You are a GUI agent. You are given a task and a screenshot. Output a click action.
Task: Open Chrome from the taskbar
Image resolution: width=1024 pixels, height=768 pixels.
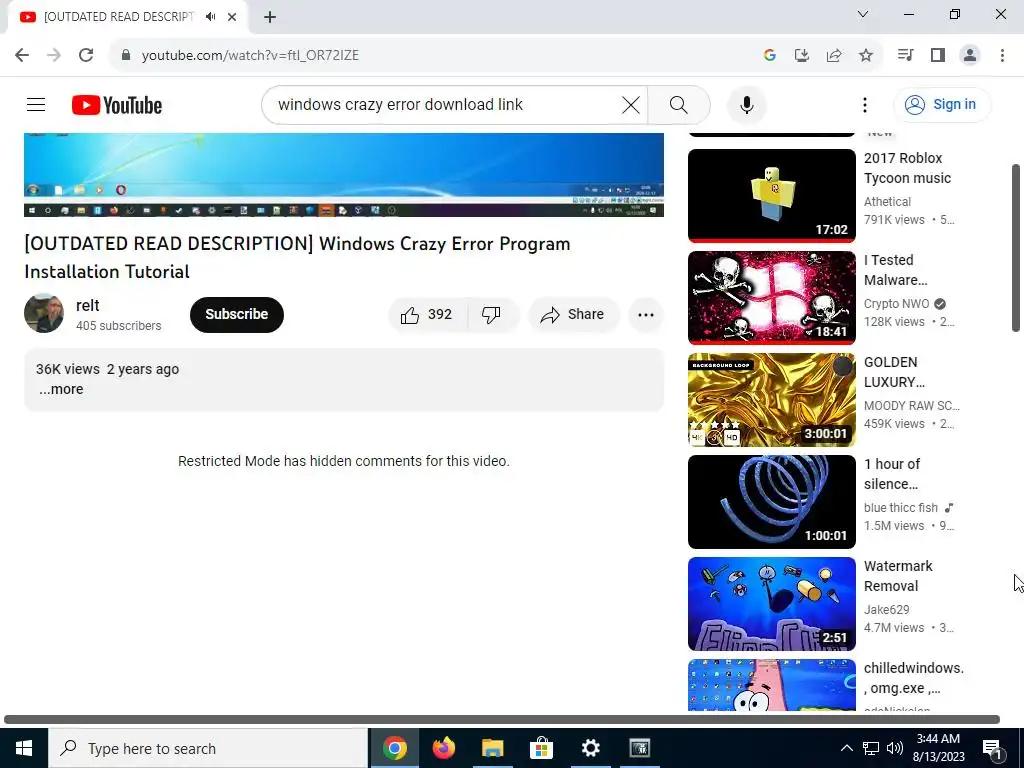(x=394, y=748)
